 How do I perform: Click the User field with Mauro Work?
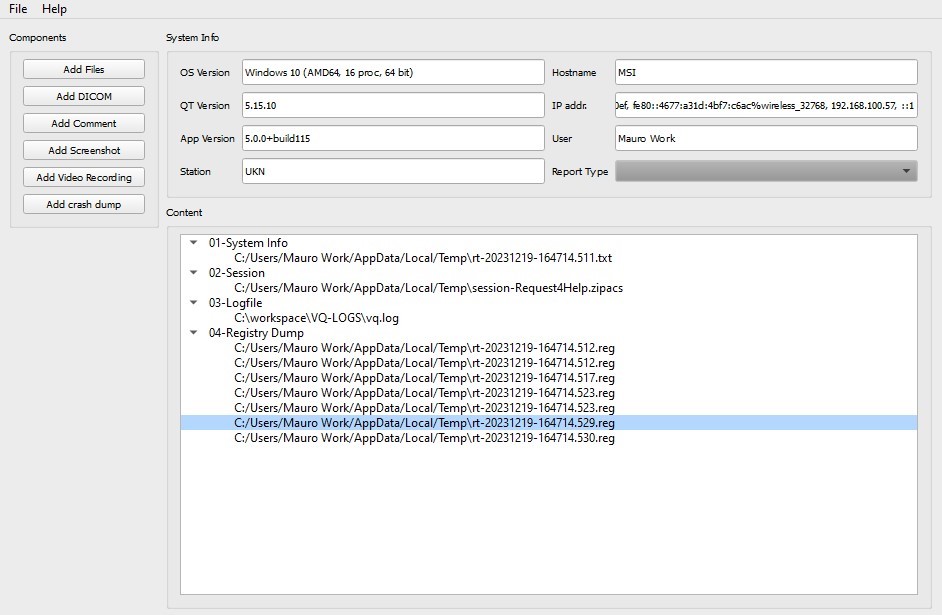tap(766, 139)
